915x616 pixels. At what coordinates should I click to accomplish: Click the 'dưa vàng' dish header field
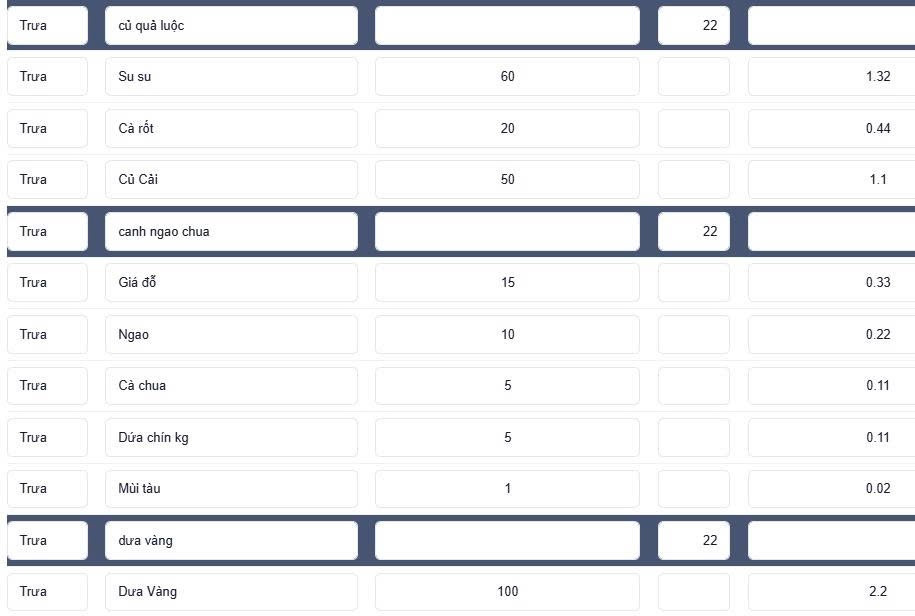pyautogui.click(x=231, y=540)
